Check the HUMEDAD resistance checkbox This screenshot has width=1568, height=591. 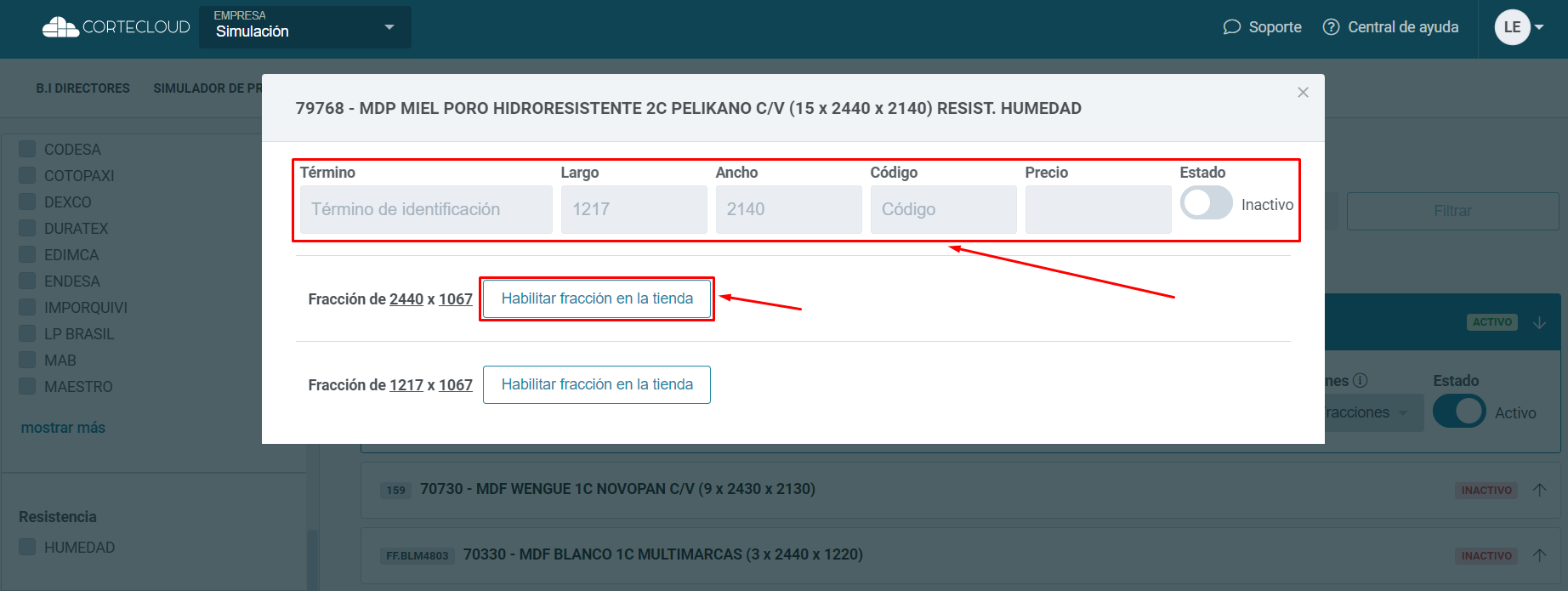click(x=27, y=548)
